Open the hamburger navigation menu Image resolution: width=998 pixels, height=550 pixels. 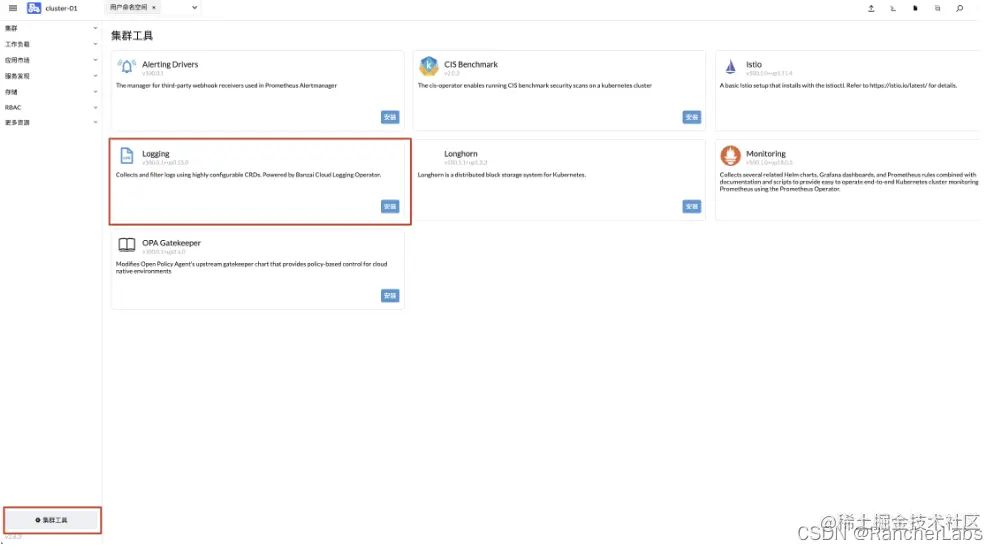click(x=13, y=8)
